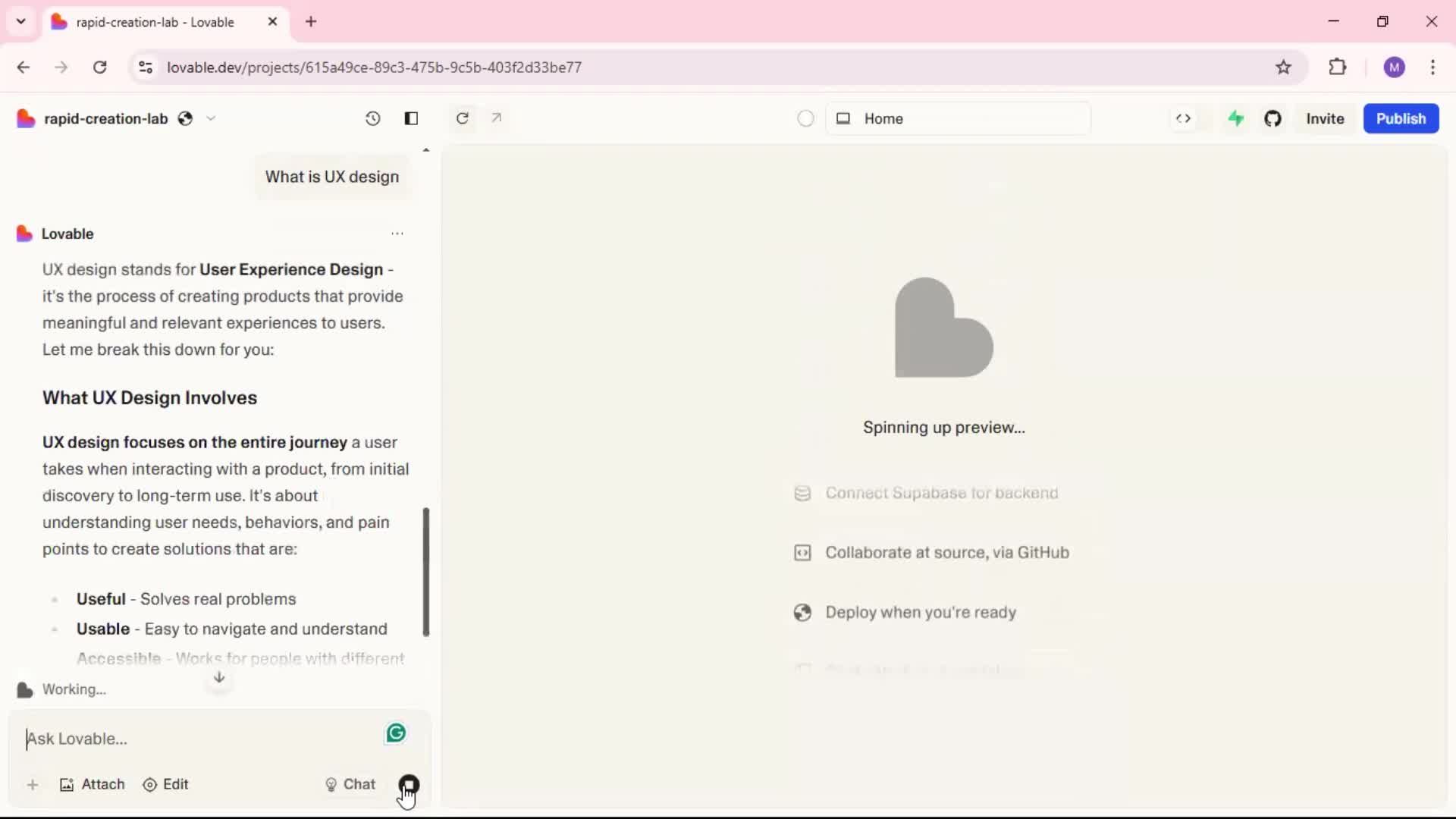Open preview in new tab arrow
1456x819 pixels.
pos(497,118)
